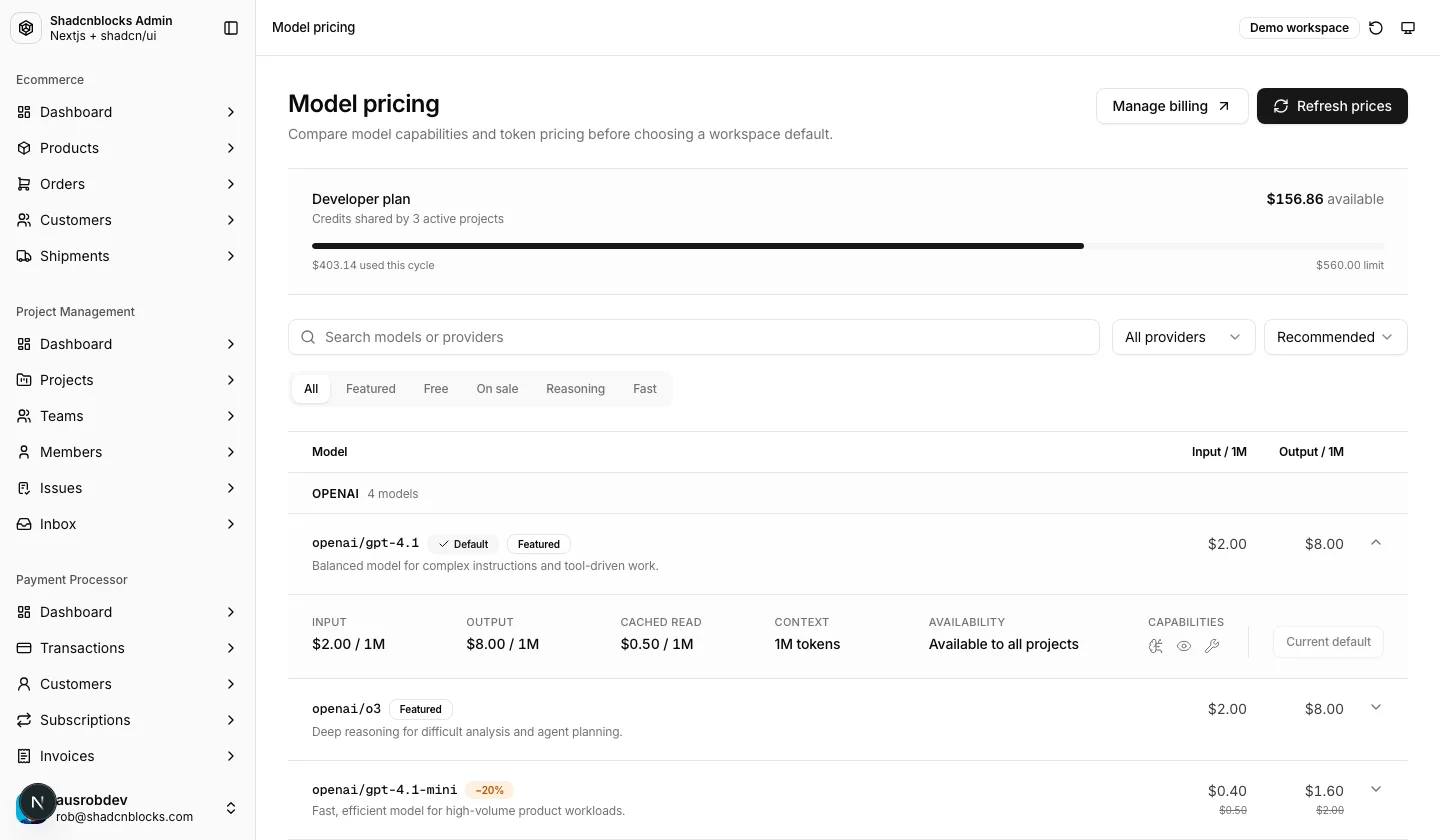Click the Payment Processor Dashboard icon
Viewport: 1440px width, 840px height.
click(24, 612)
